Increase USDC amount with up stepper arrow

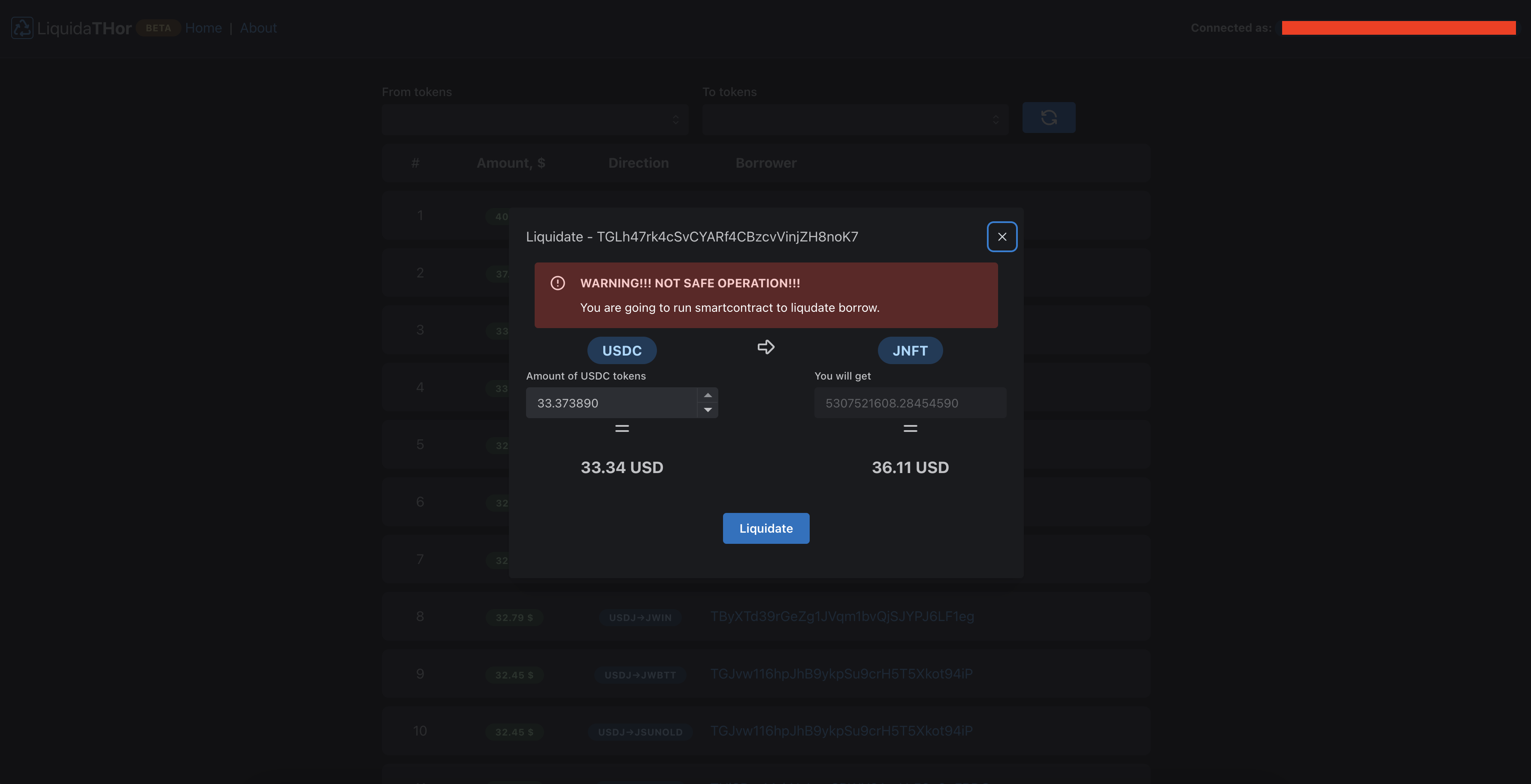coord(707,395)
